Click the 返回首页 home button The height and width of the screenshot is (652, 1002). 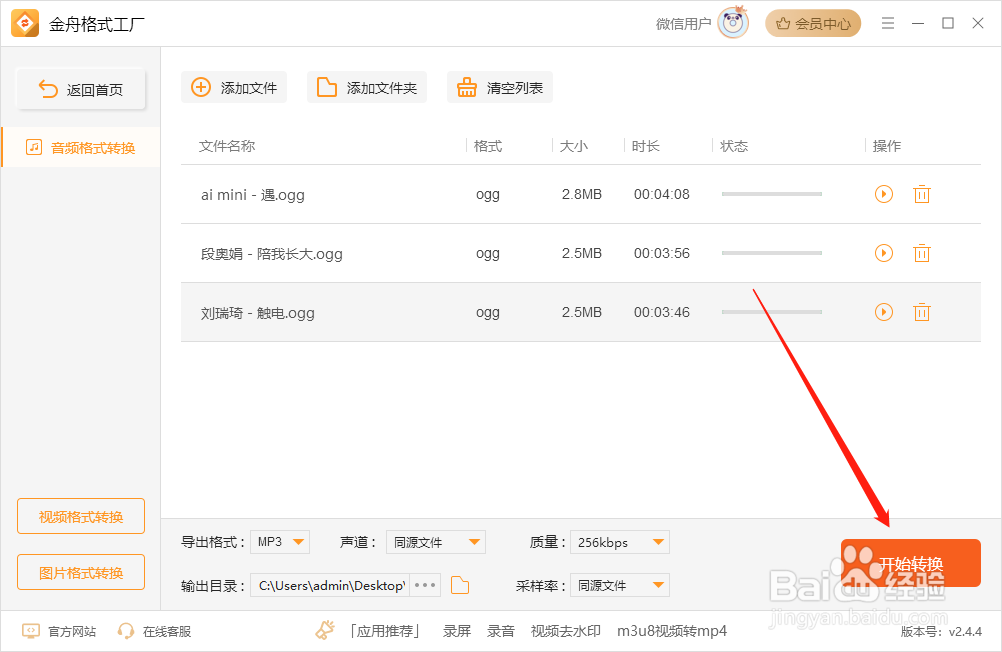80,88
